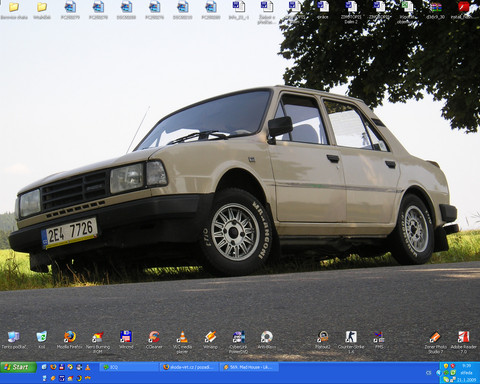Click the yellow shield icon in the system tray
Screen dimensions: 480x384
pyautogui.click(x=446, y=366)
